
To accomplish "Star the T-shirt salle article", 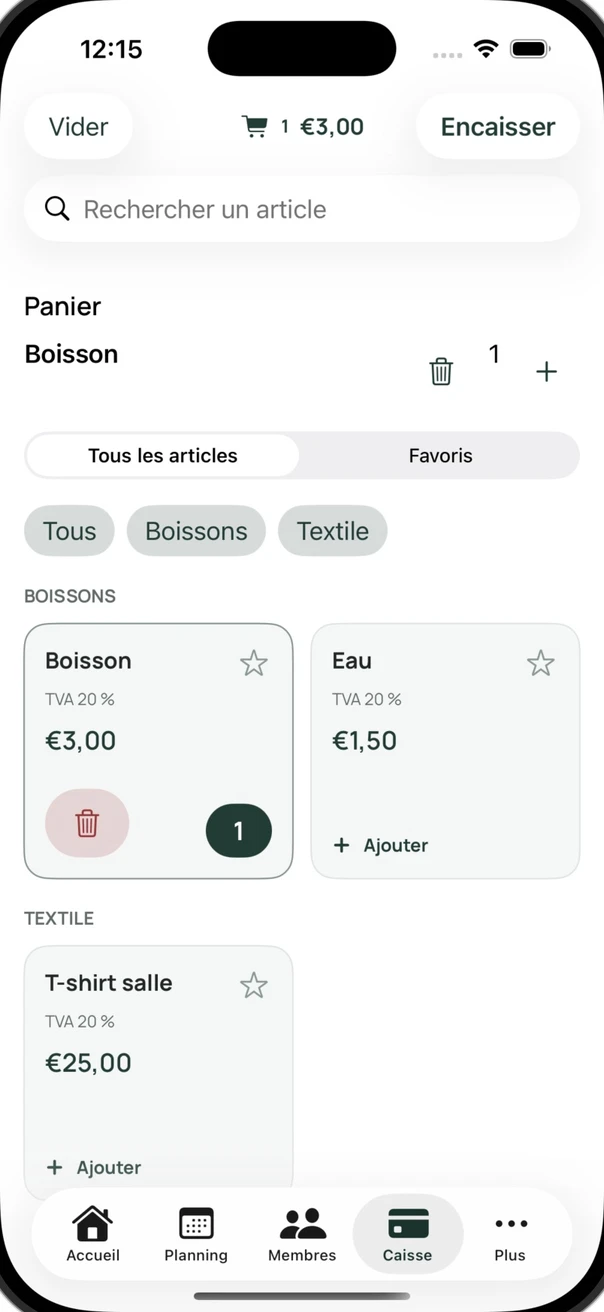I will click(x=254, y=986).
